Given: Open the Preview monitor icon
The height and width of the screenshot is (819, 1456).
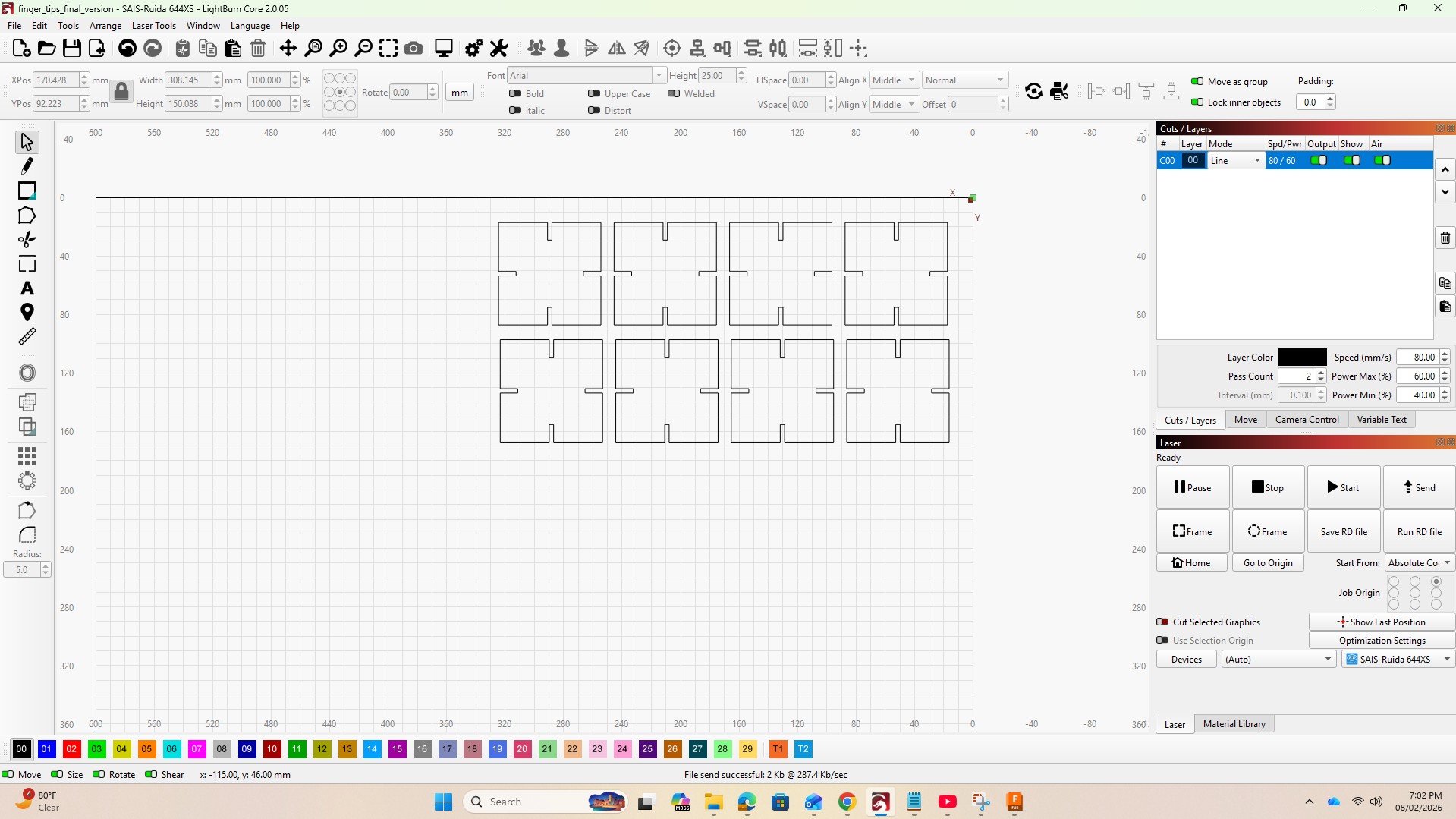Looking at the screenshot, I should pos(444,49).
